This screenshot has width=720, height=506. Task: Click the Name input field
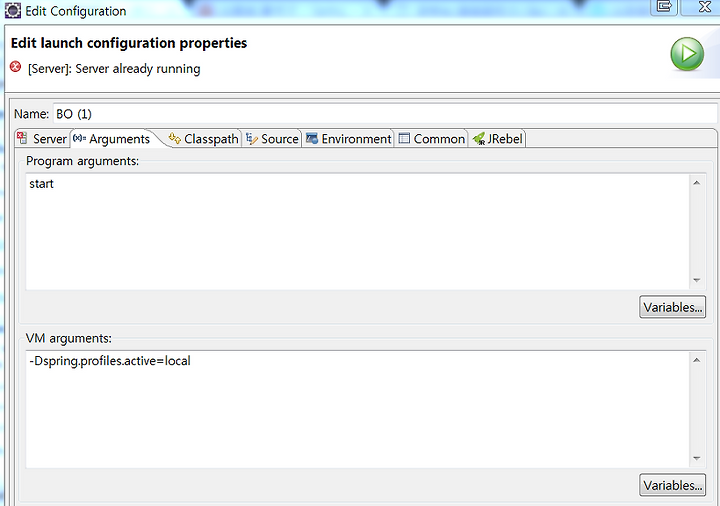(385, 114)
